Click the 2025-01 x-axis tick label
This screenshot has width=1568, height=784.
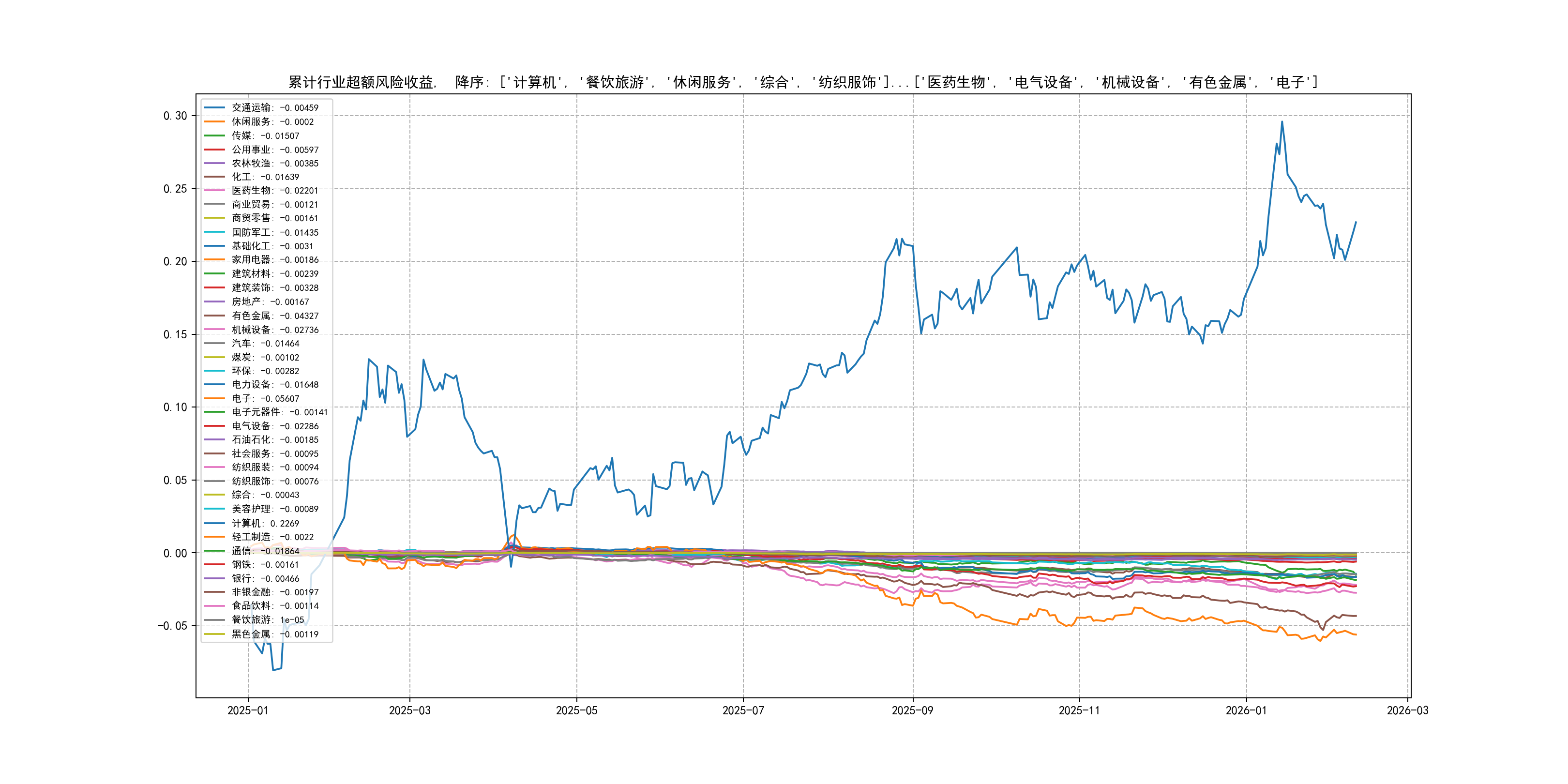(x=248, y=710)
